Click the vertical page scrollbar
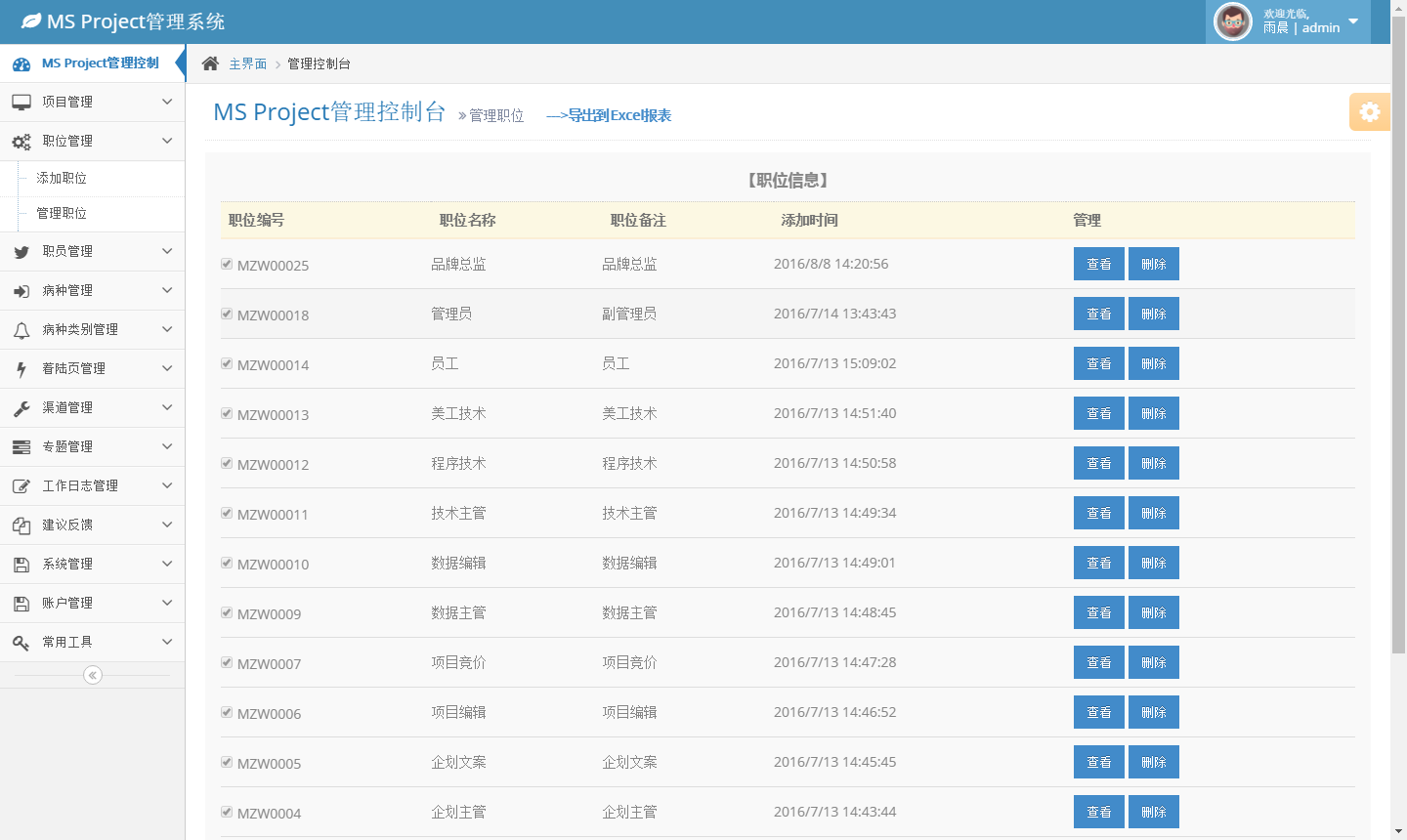Image resolution: width=1407 pixels, height=840 pixels. 1398,332
